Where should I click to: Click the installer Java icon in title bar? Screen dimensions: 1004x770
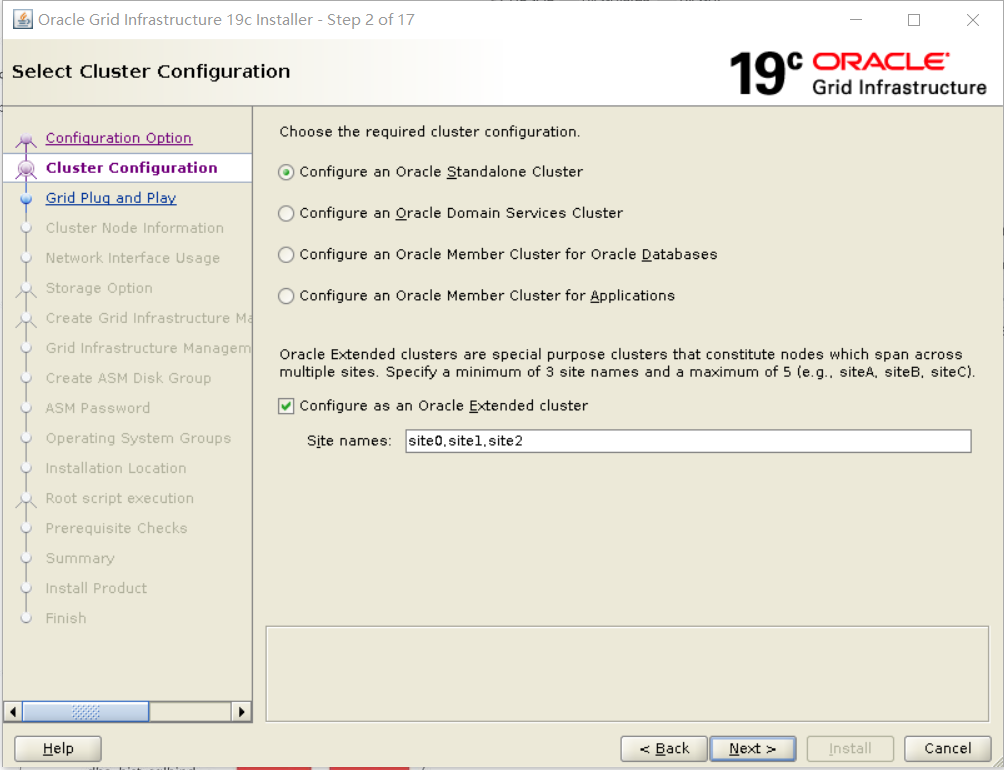[x=23, y=19]
